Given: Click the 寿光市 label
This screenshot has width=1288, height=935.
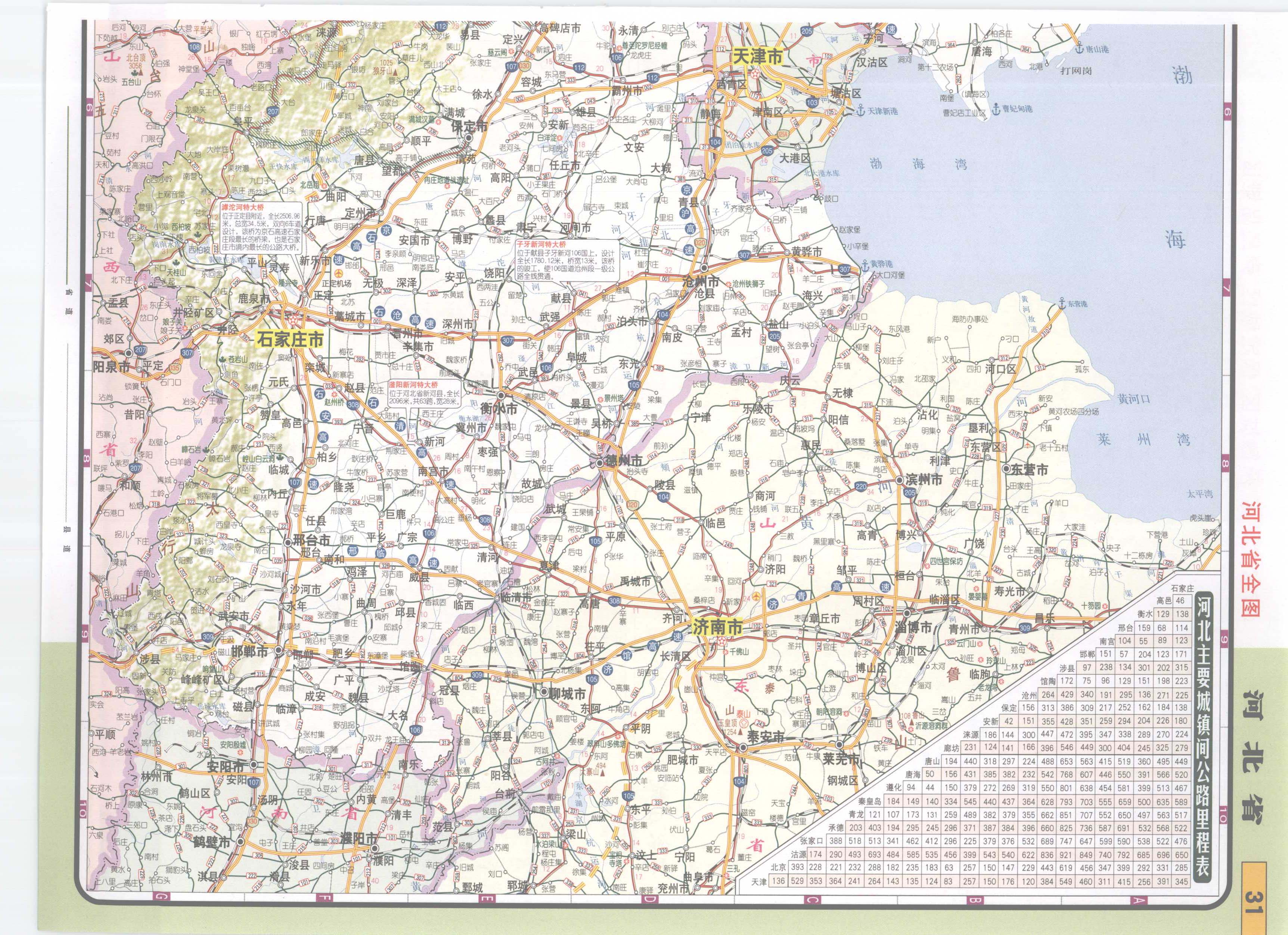Looking at the screenshot, I should [1009, 591].
